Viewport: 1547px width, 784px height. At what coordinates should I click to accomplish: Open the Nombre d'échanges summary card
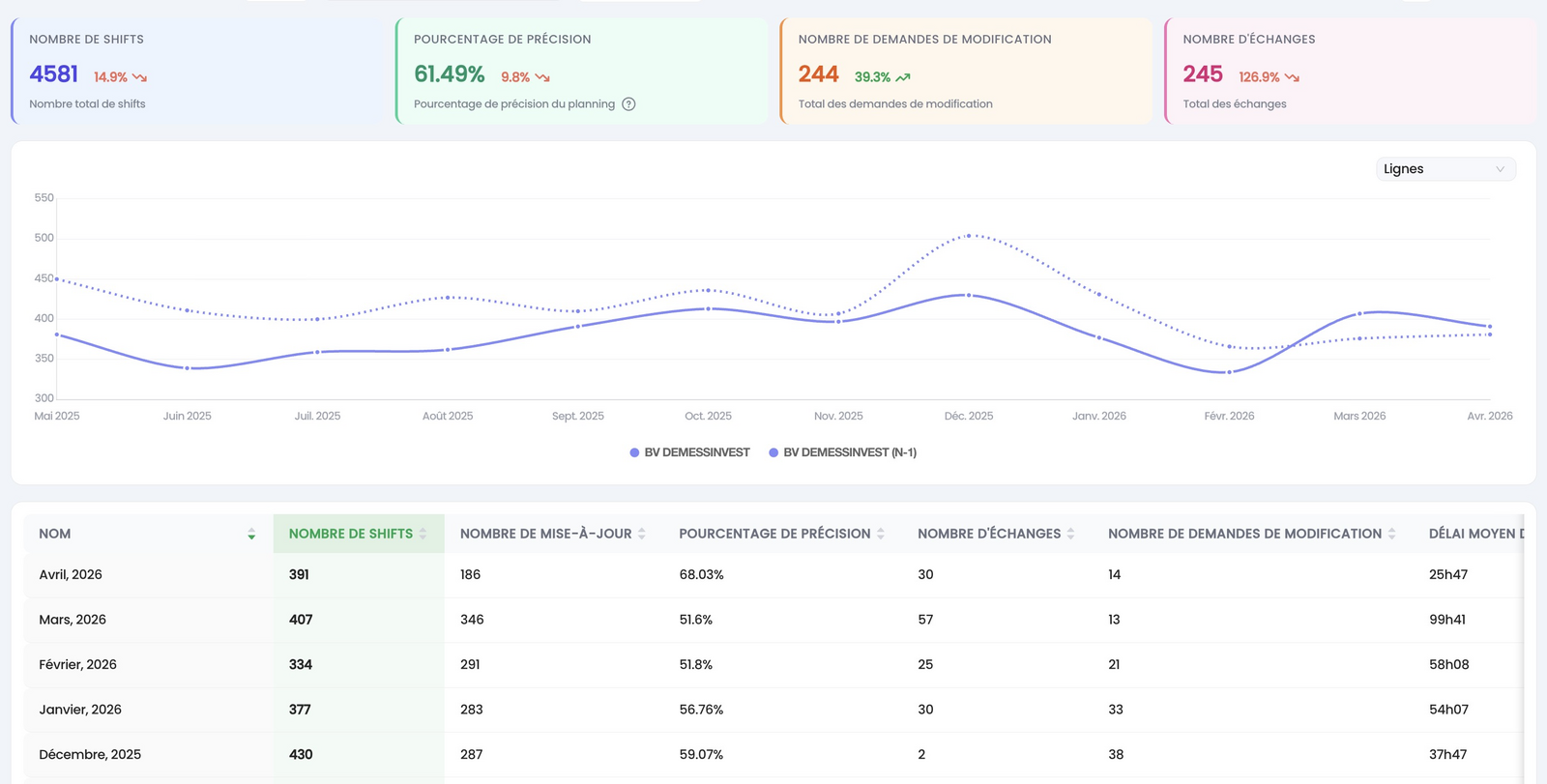click(1350, 71)
